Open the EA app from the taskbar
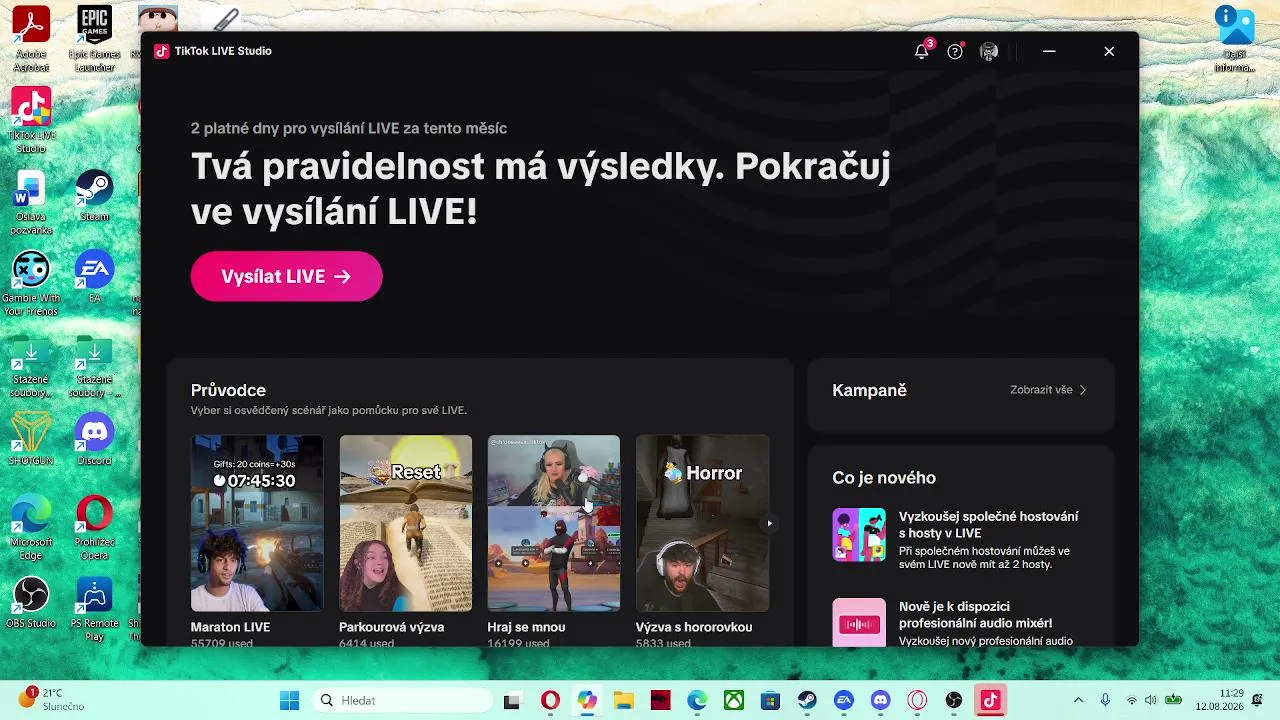This screenshot has height=720, width=1280. [844, 700]
